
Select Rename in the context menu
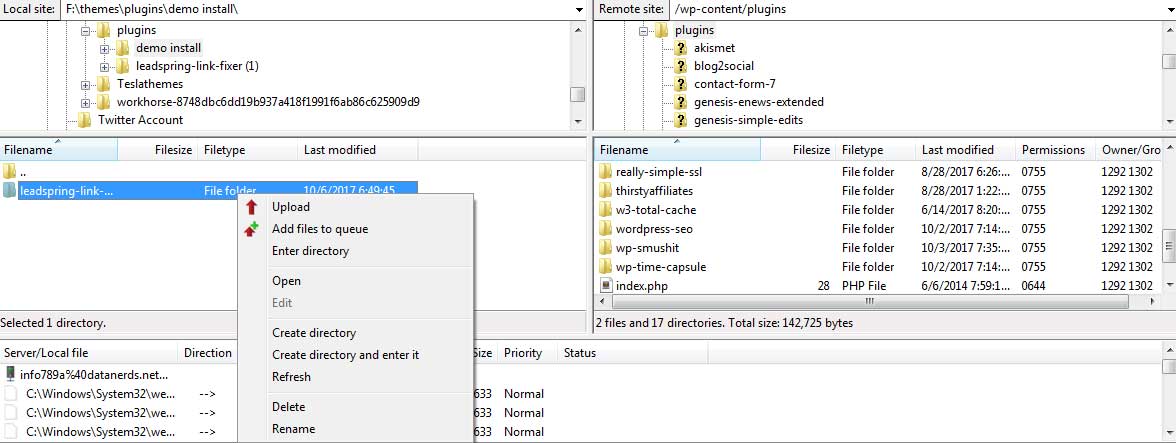pos(293,429)
